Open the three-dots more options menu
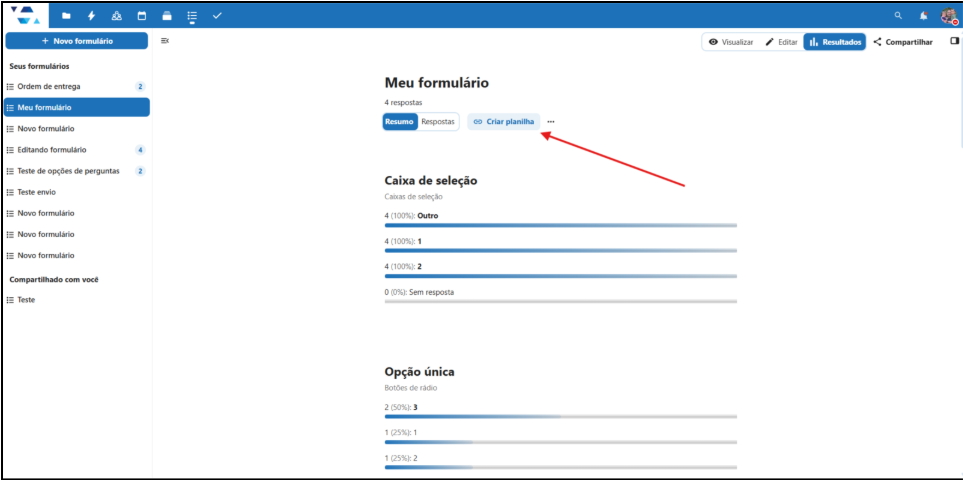Image resolution: width=963 pixels, height=480 pixels. point(551,122)
